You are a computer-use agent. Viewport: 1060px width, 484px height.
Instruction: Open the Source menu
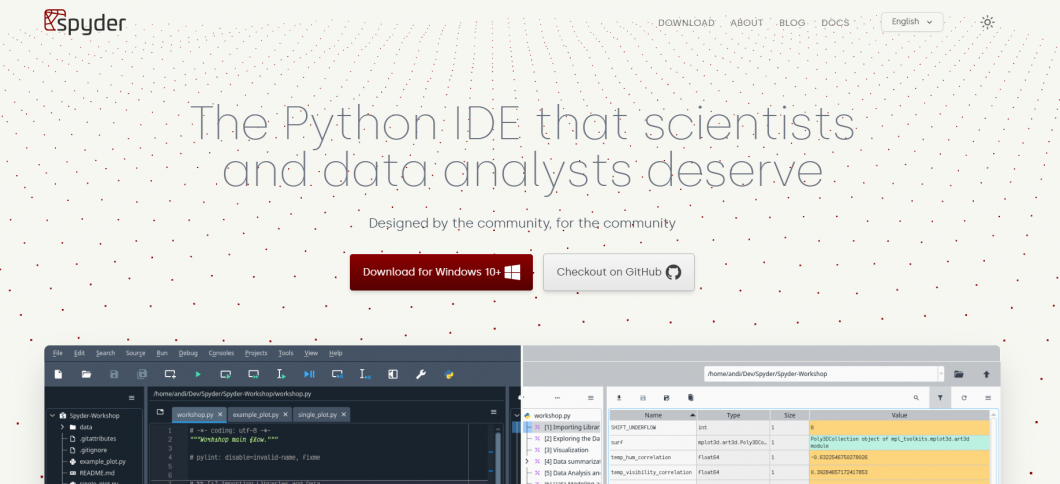pos(135,353)
